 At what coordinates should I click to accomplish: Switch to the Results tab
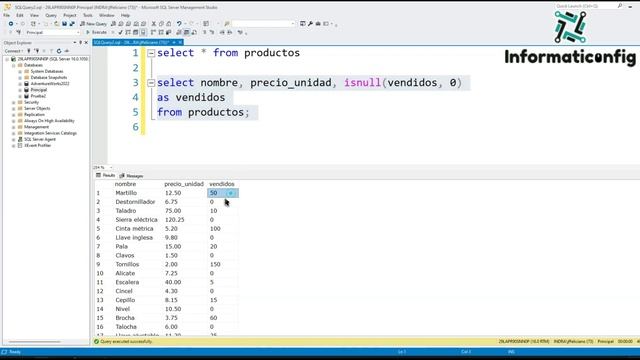[x=106, y=176]
